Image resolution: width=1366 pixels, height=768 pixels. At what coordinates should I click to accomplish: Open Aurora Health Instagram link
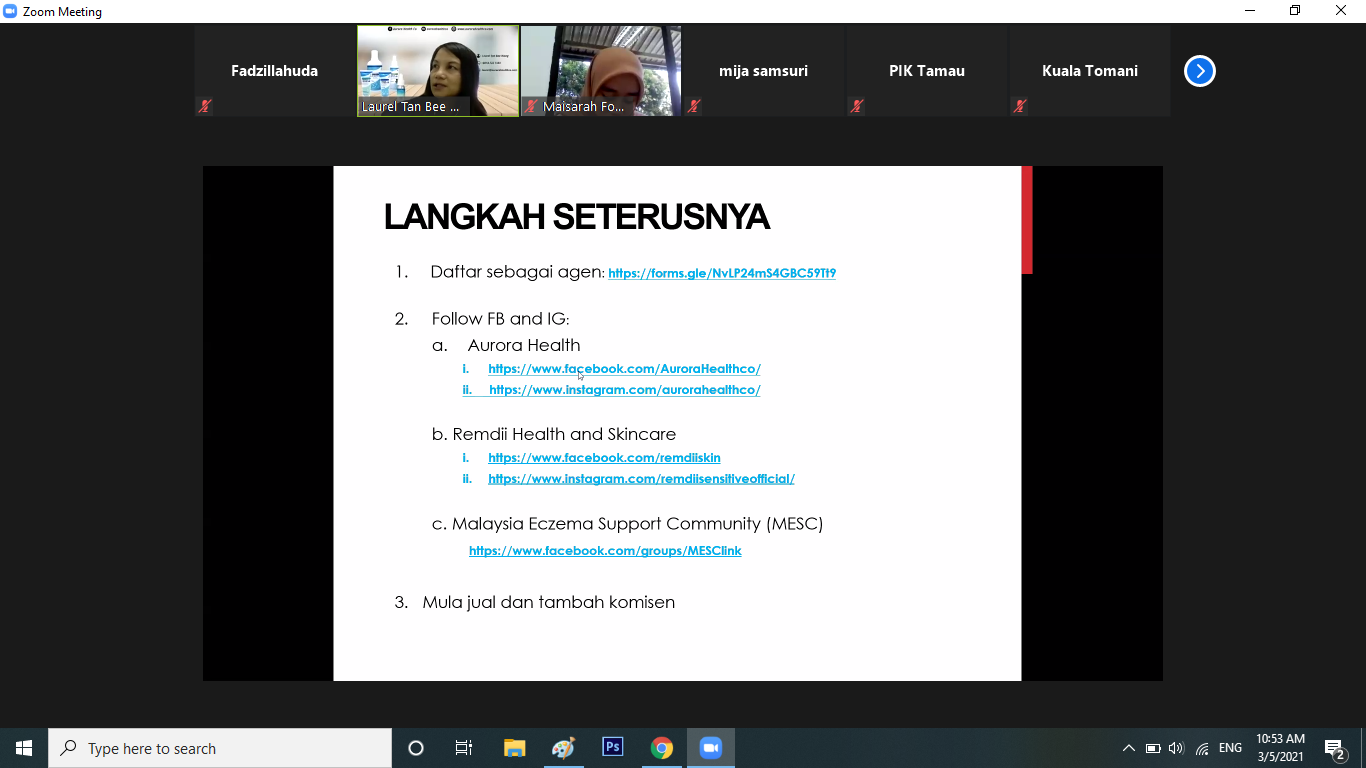pyautogui.click(x=625, y=390)
